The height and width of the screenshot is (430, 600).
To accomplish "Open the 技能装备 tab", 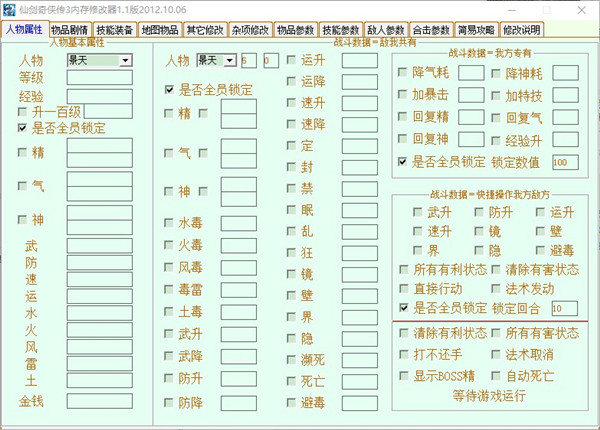I will tap(114, 30).
